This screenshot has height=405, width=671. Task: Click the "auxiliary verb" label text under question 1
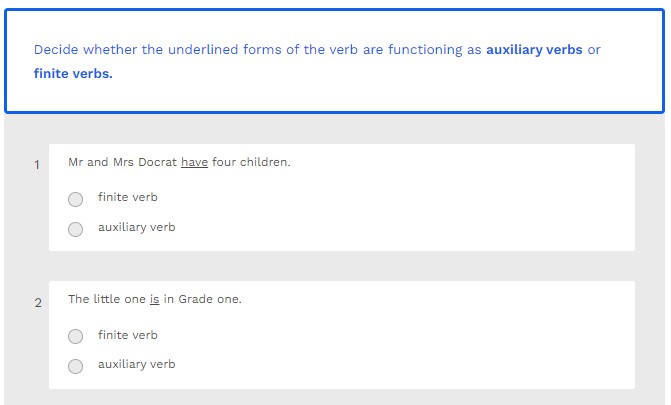(136, 227)
